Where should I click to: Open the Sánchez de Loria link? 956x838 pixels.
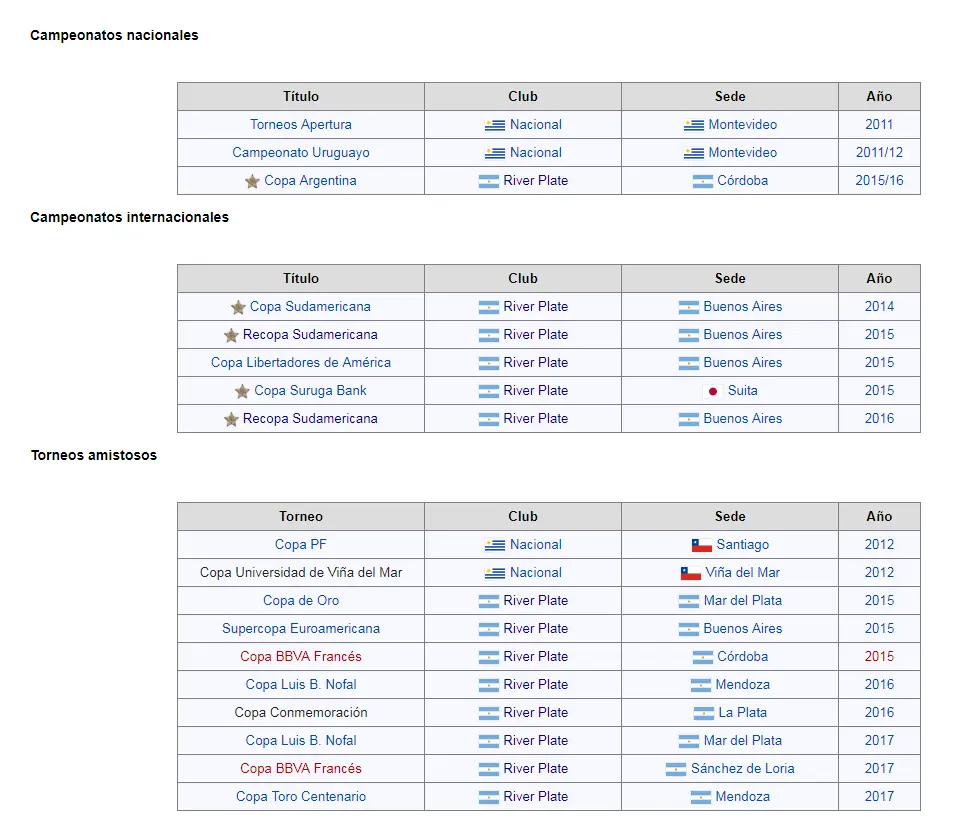(x=743, y=768)
